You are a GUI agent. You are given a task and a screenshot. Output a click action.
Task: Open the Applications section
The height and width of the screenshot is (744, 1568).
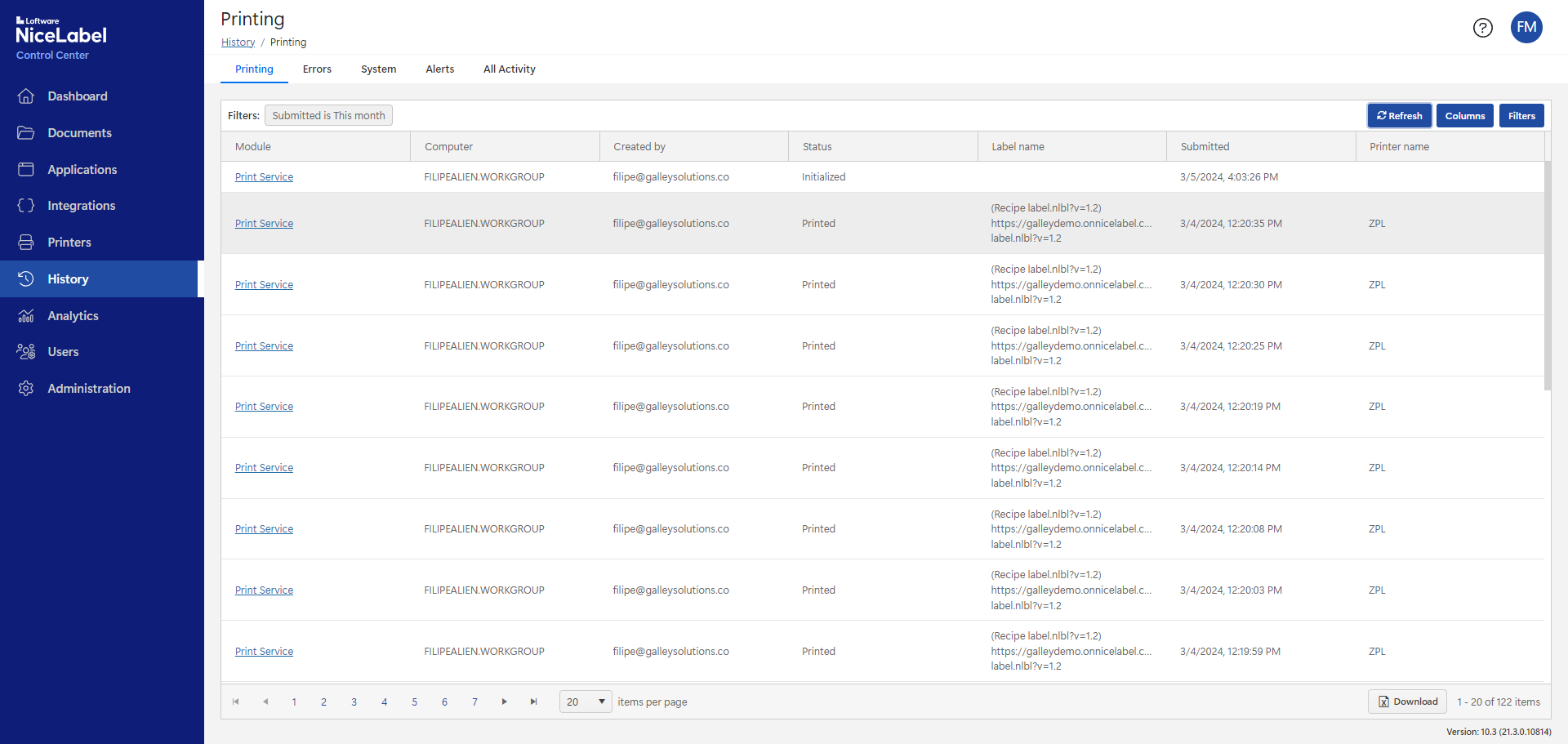(x=82, y=169)
